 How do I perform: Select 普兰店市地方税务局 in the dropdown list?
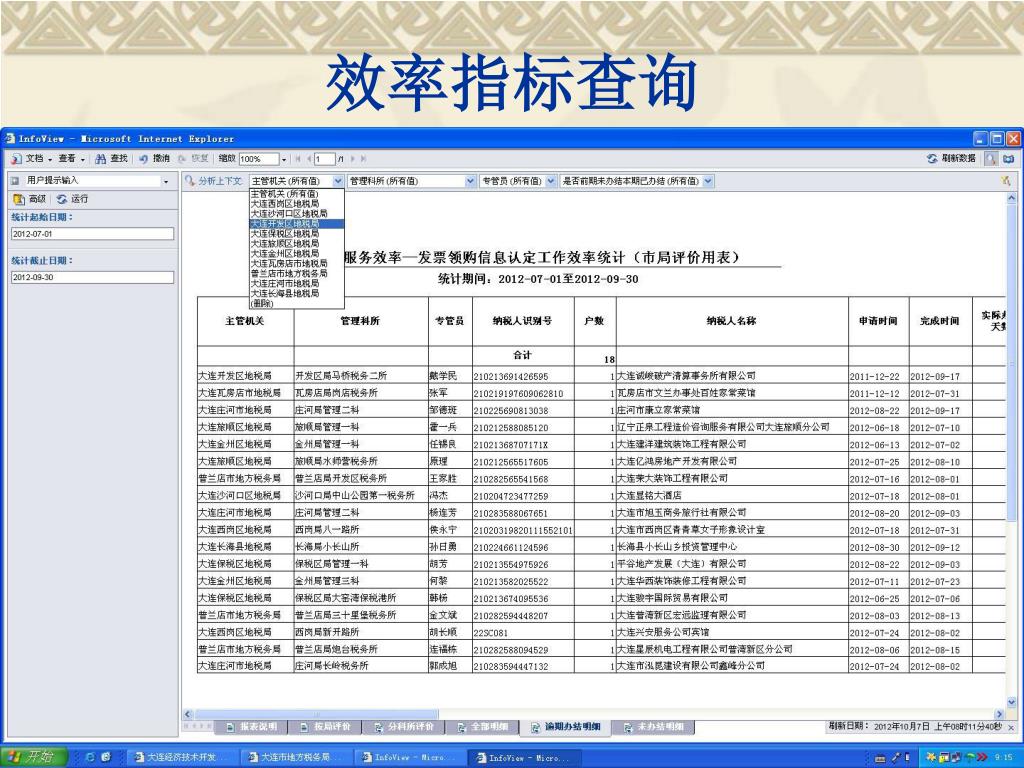(x=296, y=274)
